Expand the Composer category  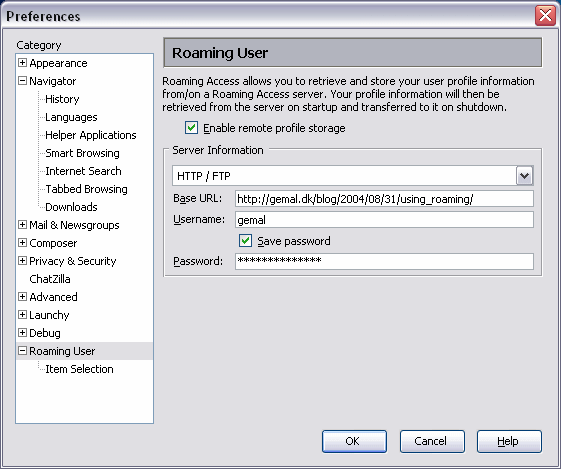coord(22,243)
